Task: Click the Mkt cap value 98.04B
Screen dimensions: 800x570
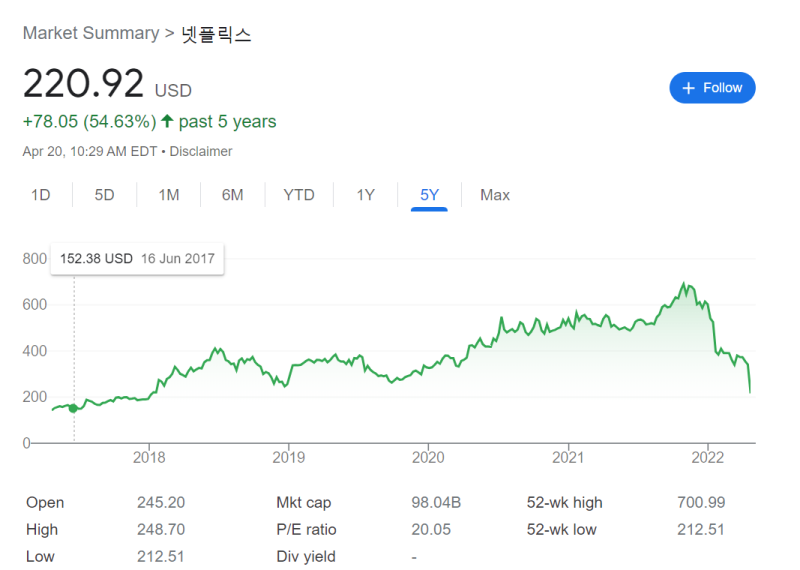Action: (x=436, y=503)
